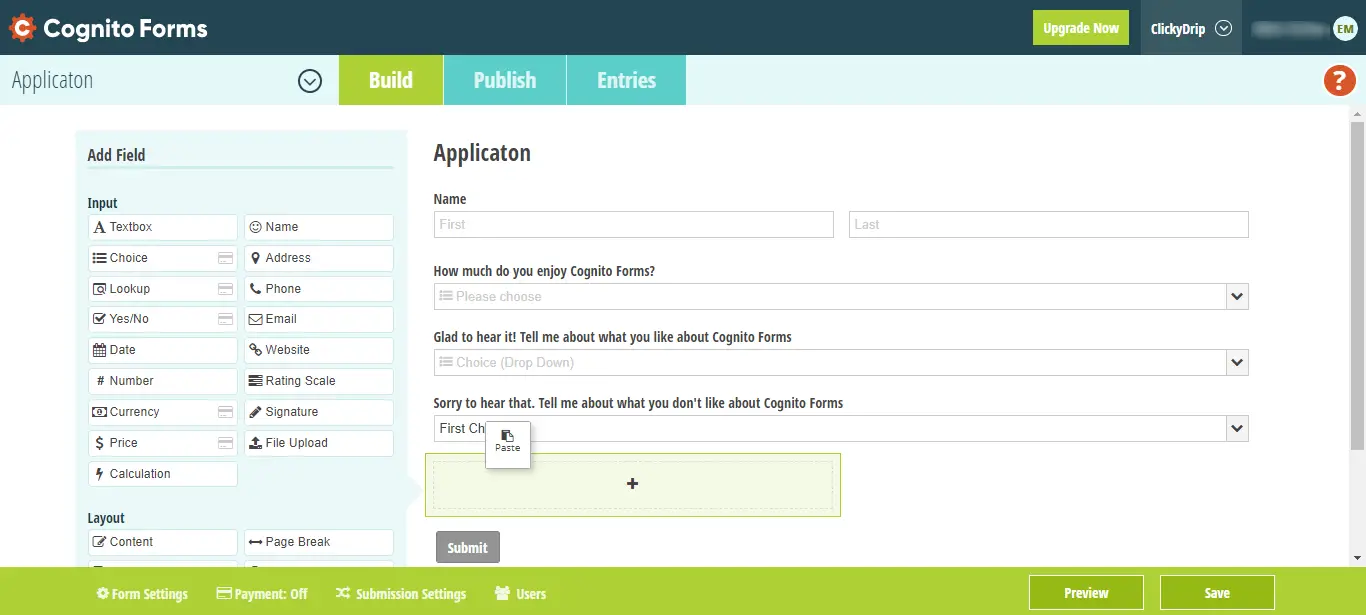The image size is (1366, 615).
Task: Click the Upgrade Now button
Action: coord(1081,28)
